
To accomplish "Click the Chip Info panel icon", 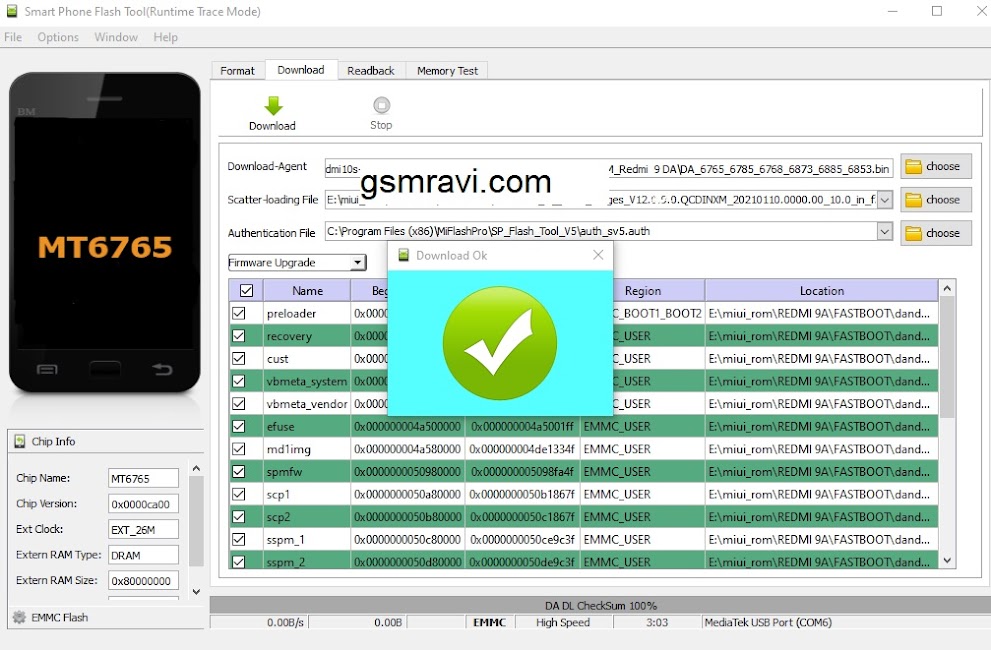I will 20,441.
